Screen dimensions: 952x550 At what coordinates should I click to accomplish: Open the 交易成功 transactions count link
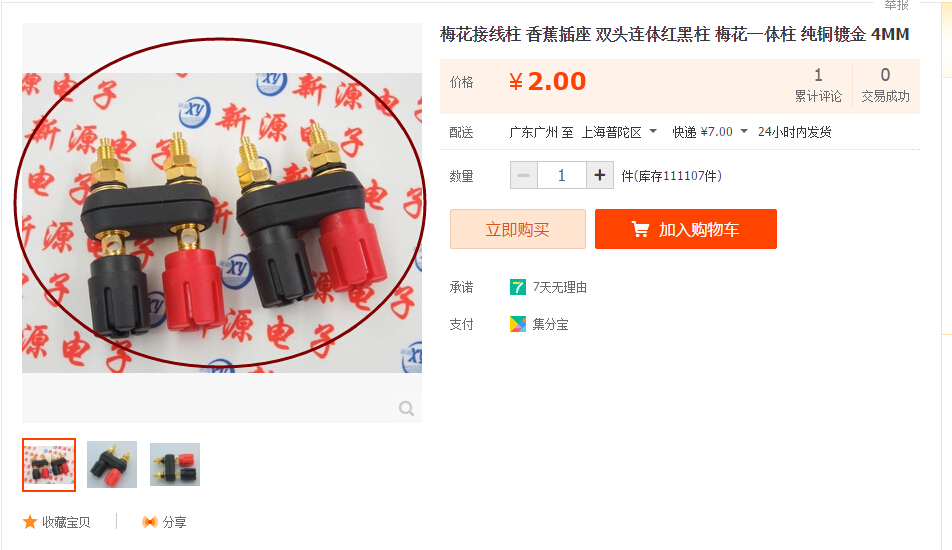(x=885, y=85)
